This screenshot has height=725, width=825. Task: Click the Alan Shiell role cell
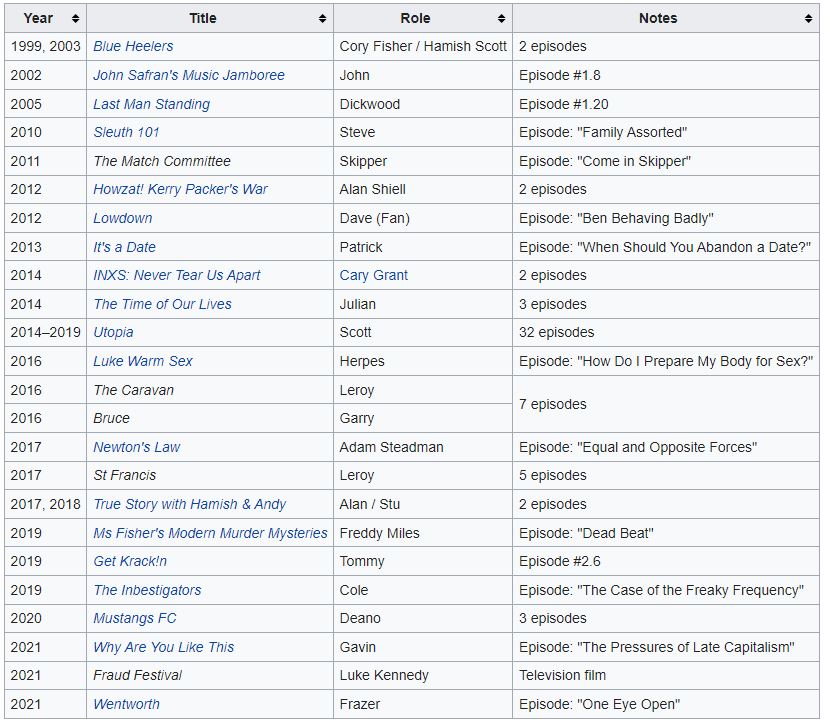pos(423,189)
